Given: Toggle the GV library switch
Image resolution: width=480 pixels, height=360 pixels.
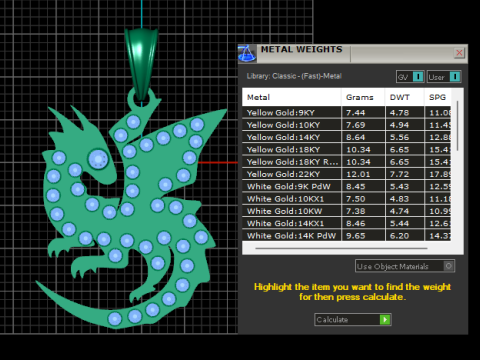Looking at the screenshot, I should click(x=410, y=77).
